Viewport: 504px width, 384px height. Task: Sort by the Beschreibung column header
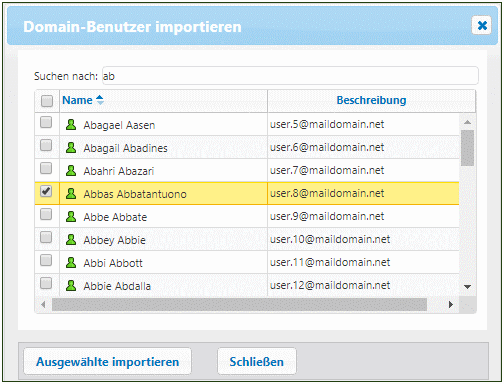371,100
